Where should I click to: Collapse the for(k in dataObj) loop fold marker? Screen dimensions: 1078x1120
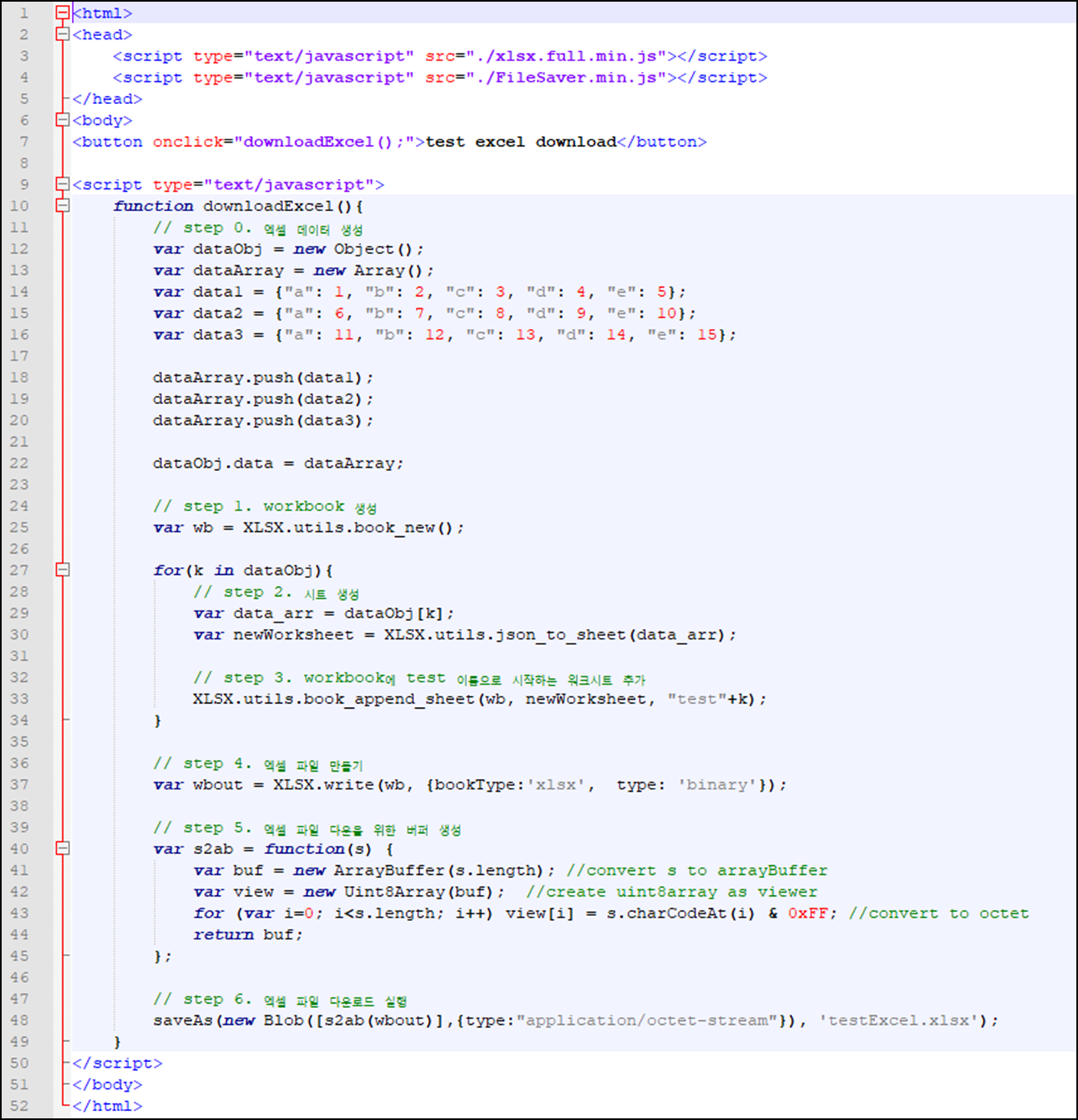pyautogui.click(x=63, y=570)
